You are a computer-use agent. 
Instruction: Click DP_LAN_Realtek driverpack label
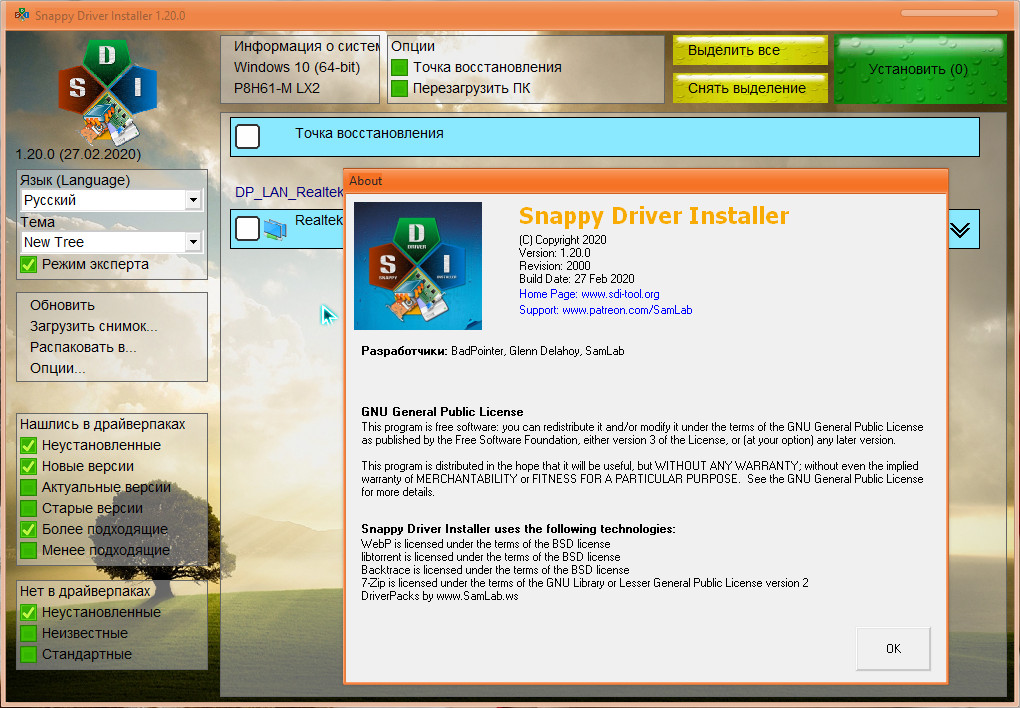tap(289, 192)
